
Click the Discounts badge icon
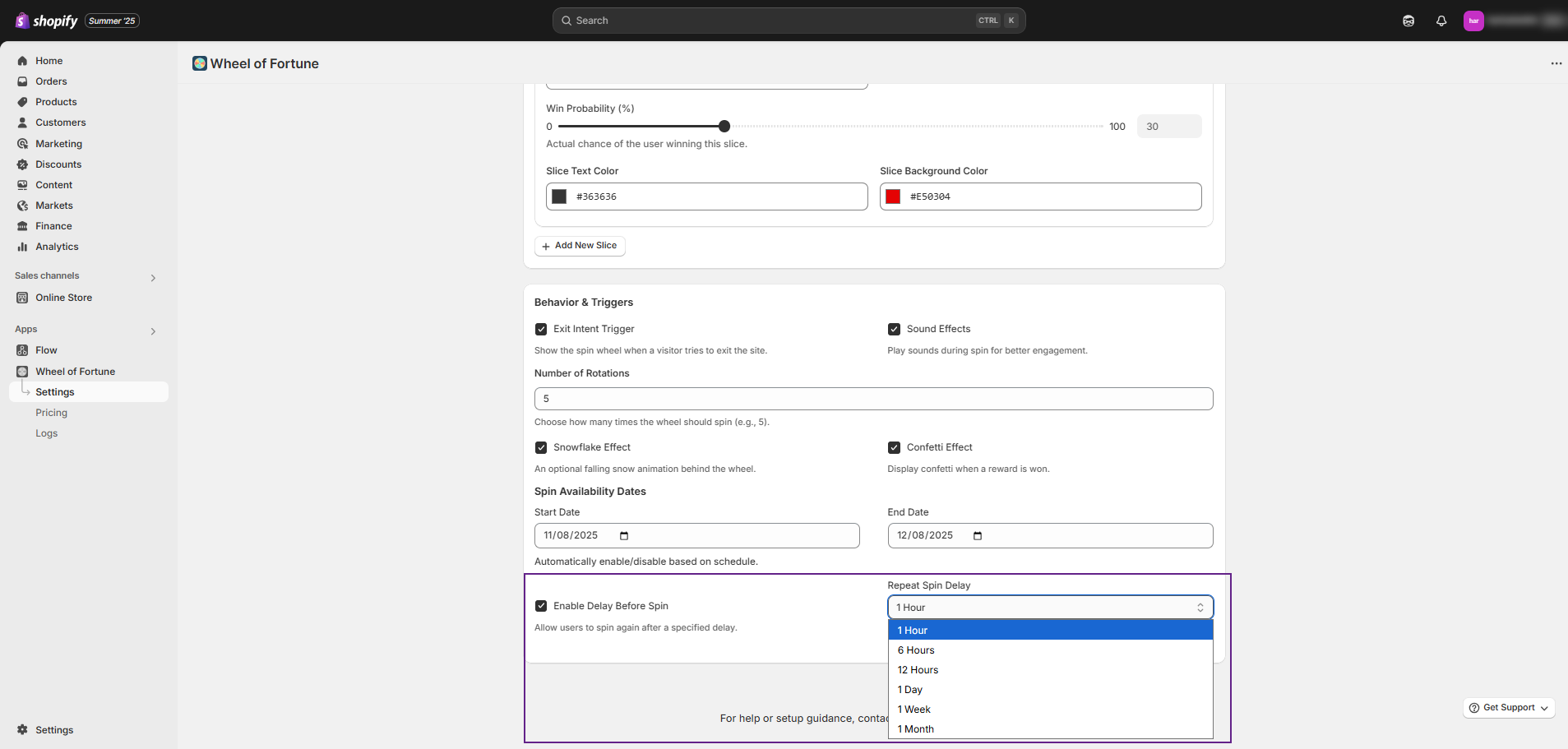coord(22,164)
